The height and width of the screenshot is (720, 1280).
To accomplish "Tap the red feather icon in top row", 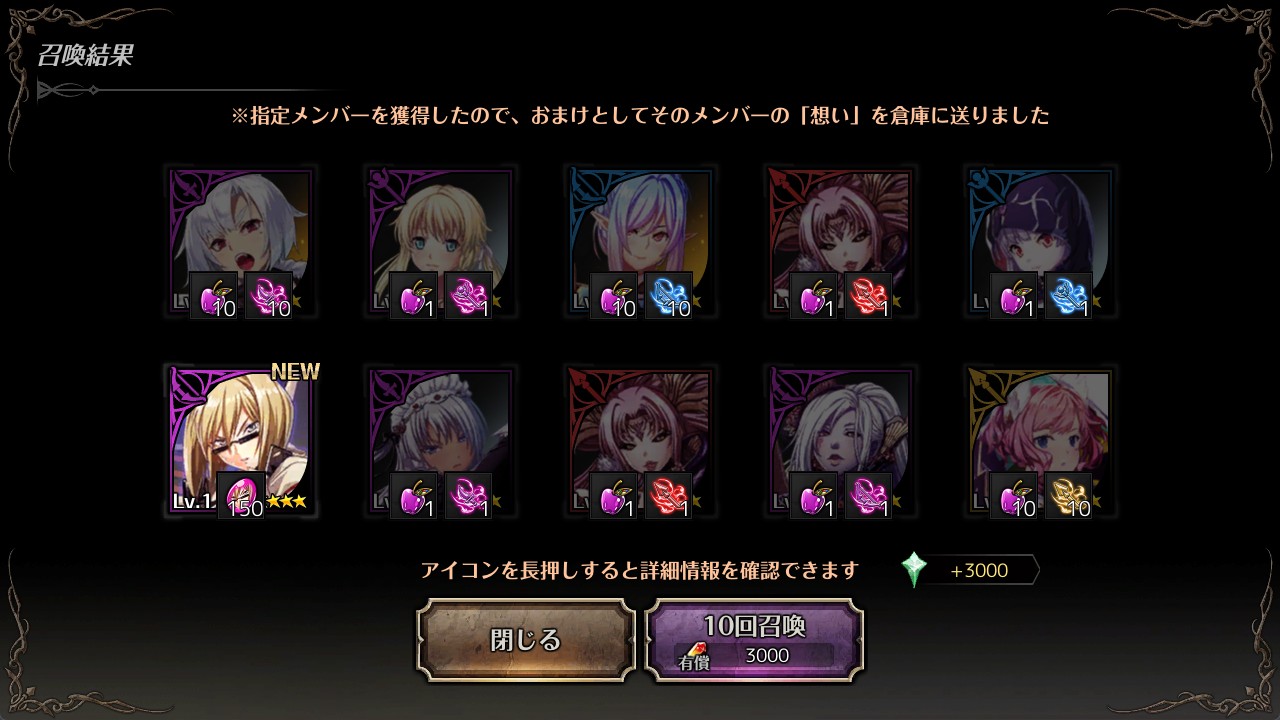I will [868, 296].
